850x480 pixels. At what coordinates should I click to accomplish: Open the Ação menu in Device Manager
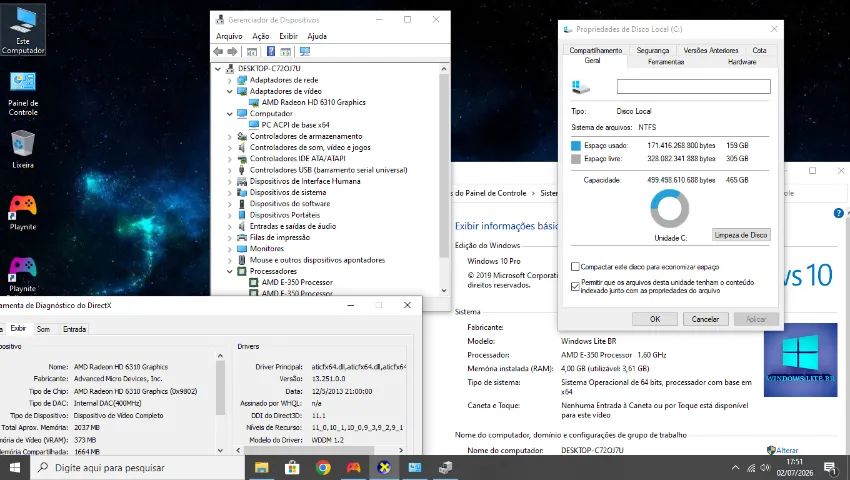coord(261,36)
